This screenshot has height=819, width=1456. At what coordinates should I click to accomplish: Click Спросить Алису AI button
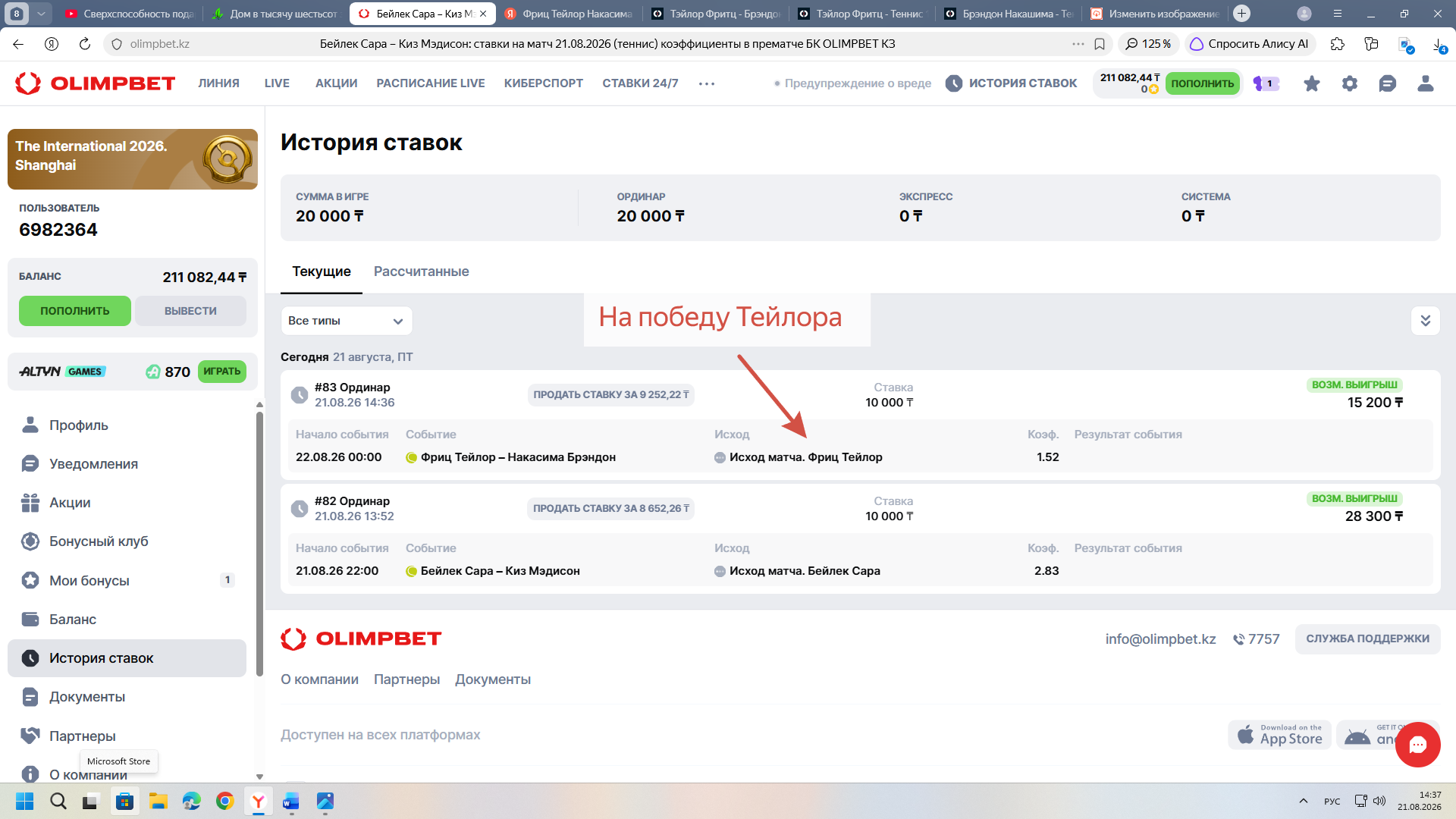1250,44
